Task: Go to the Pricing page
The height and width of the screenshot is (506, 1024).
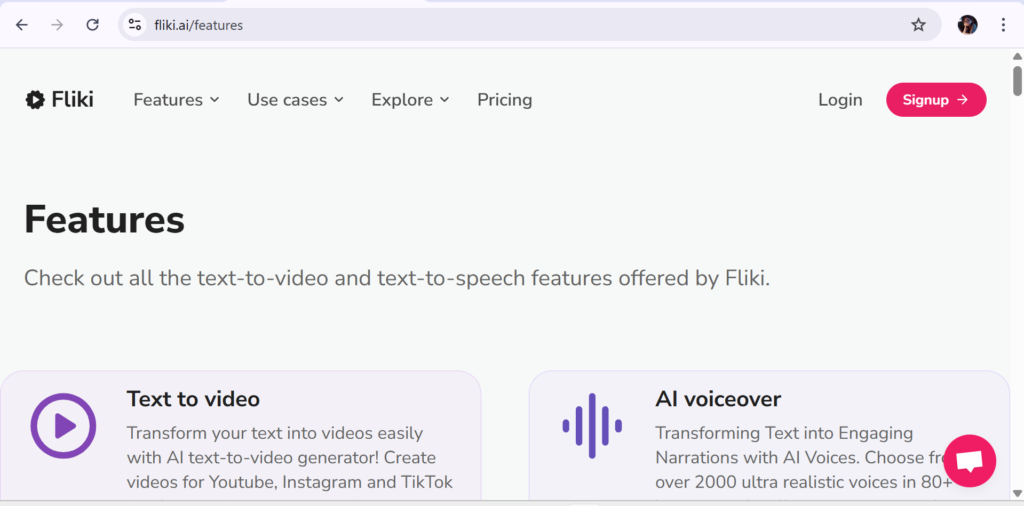Action: coord(504,100)
